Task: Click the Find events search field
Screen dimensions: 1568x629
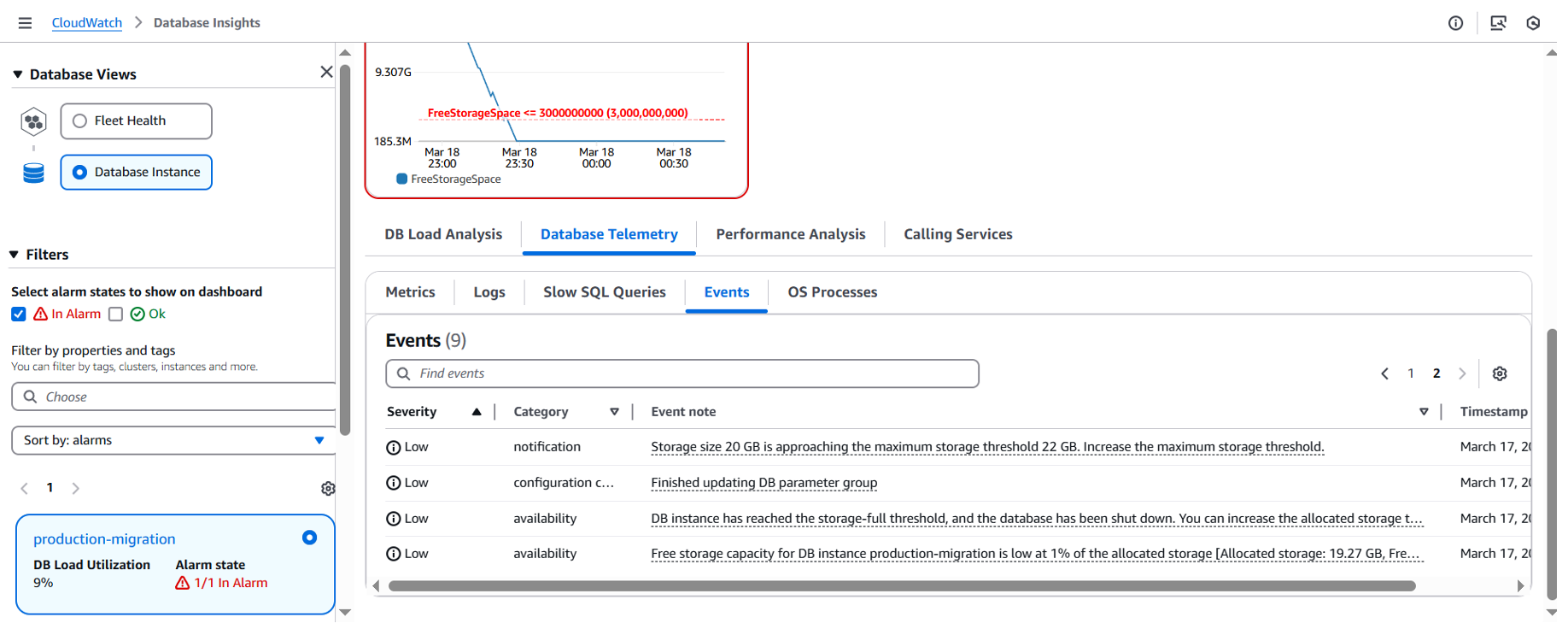Action: [x=682, y=373]
